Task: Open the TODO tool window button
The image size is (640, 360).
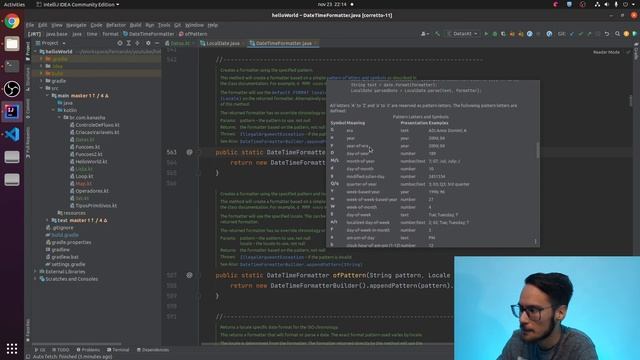Action: (60, 350)
